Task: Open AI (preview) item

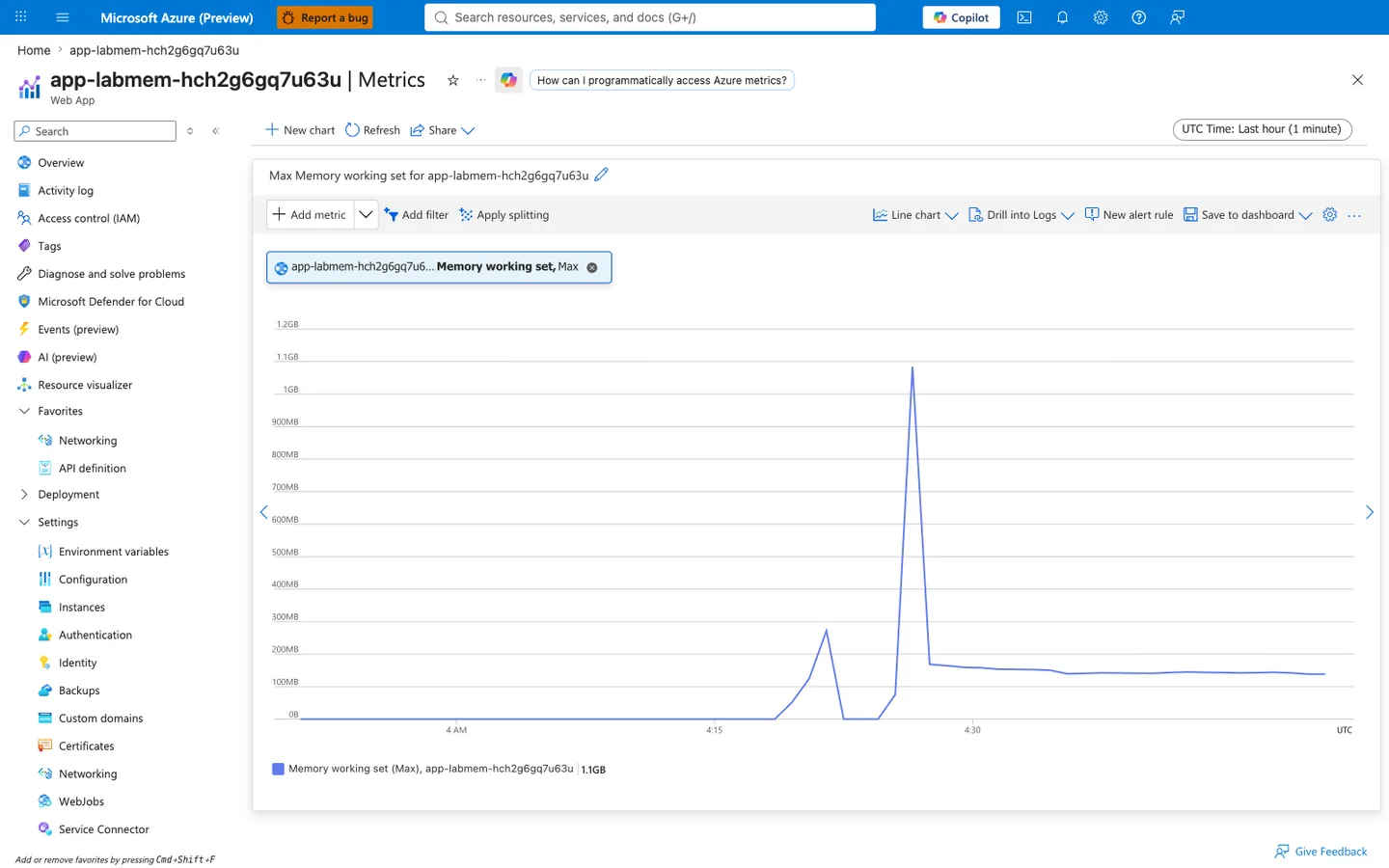Action: coord(67,358)
